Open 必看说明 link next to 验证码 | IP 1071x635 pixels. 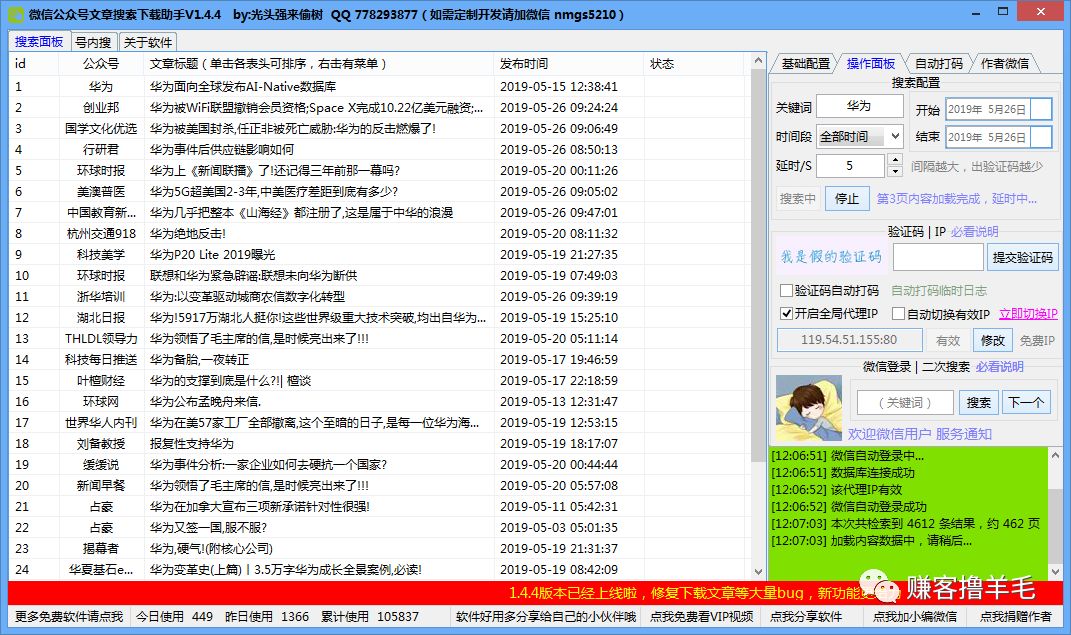[974, 232]
